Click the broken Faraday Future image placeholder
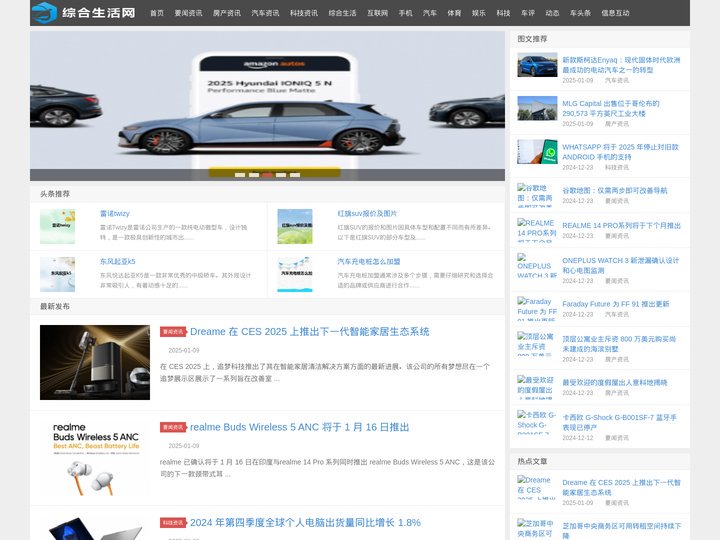Screen dimensions: 720x540 (x=537, y=309)
